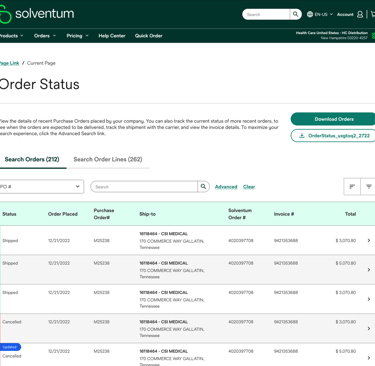
Task: Expand the Pricing menu
Action: 77,36
